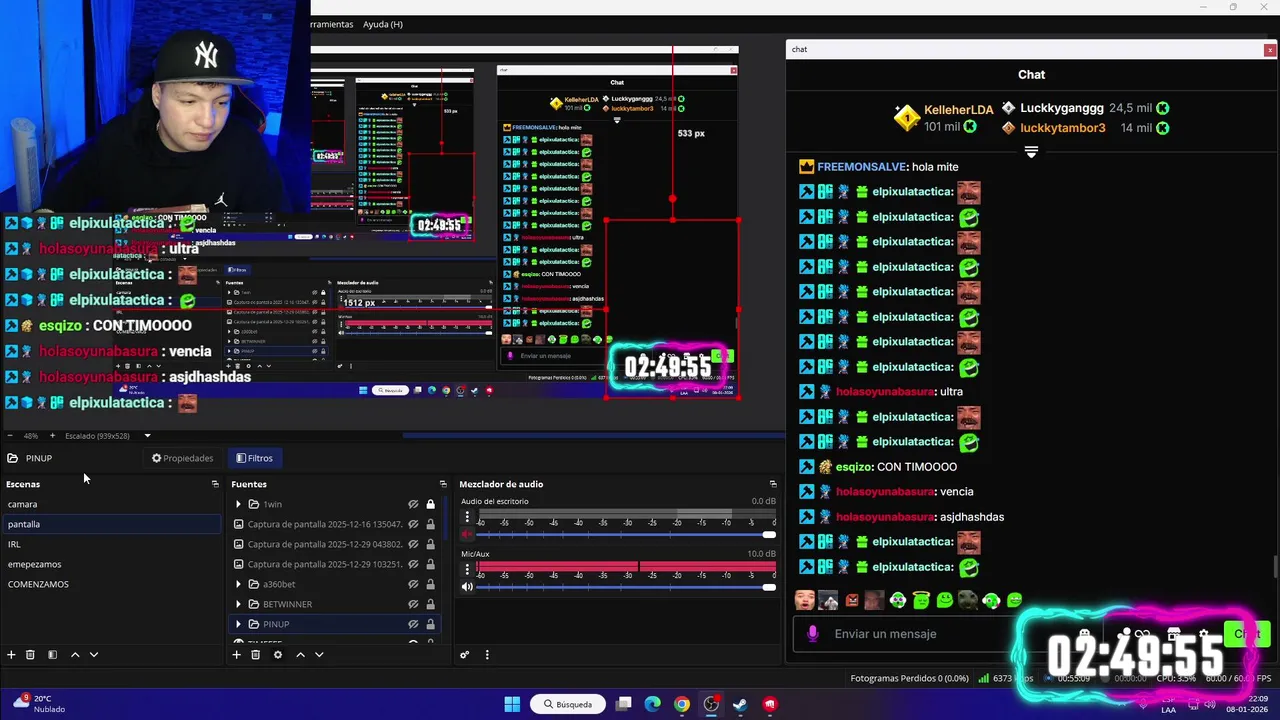Undock the Mezclador de audio panel

772,484
